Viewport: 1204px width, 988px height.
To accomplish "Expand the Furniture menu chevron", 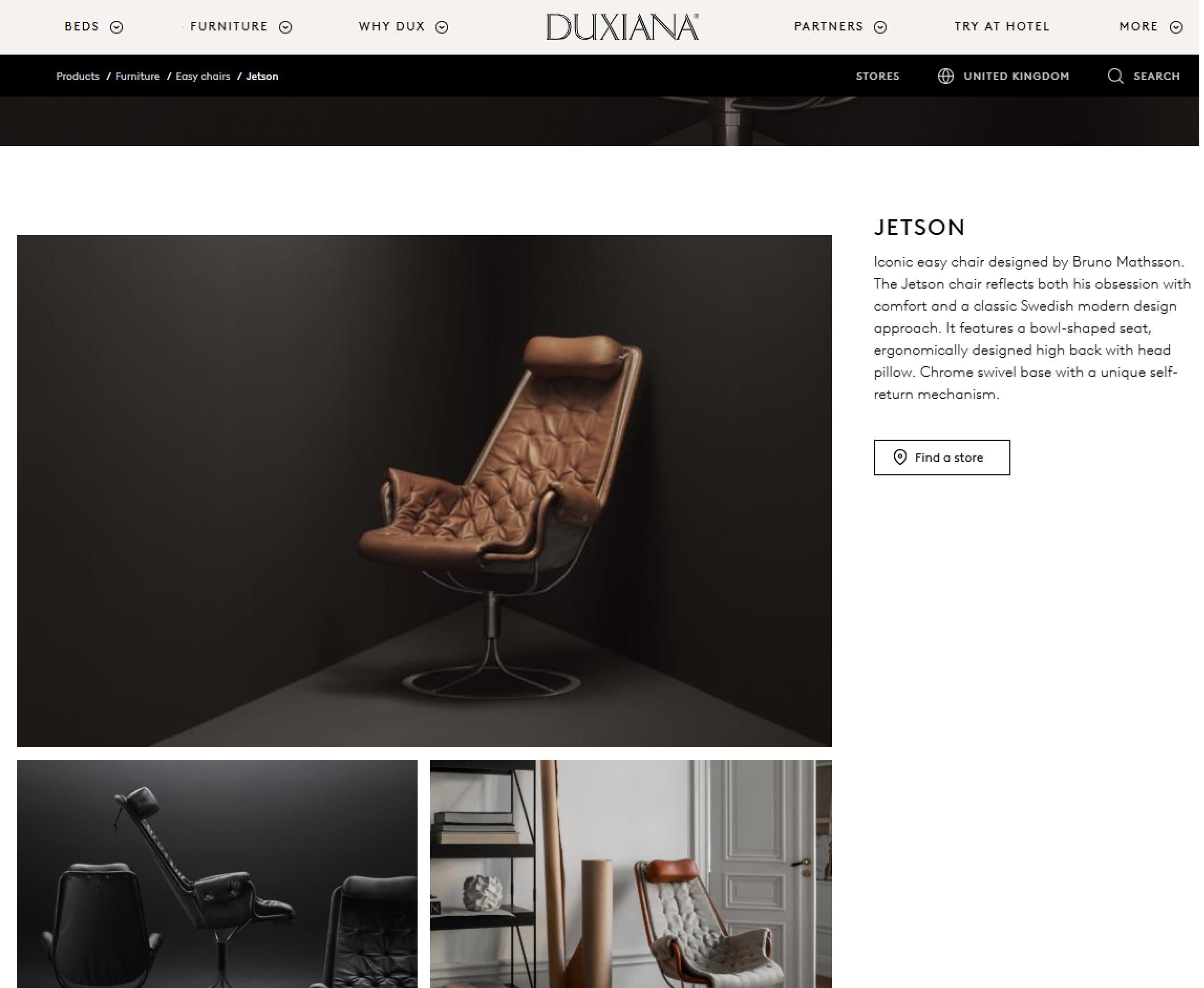I will tap(285, 27).
